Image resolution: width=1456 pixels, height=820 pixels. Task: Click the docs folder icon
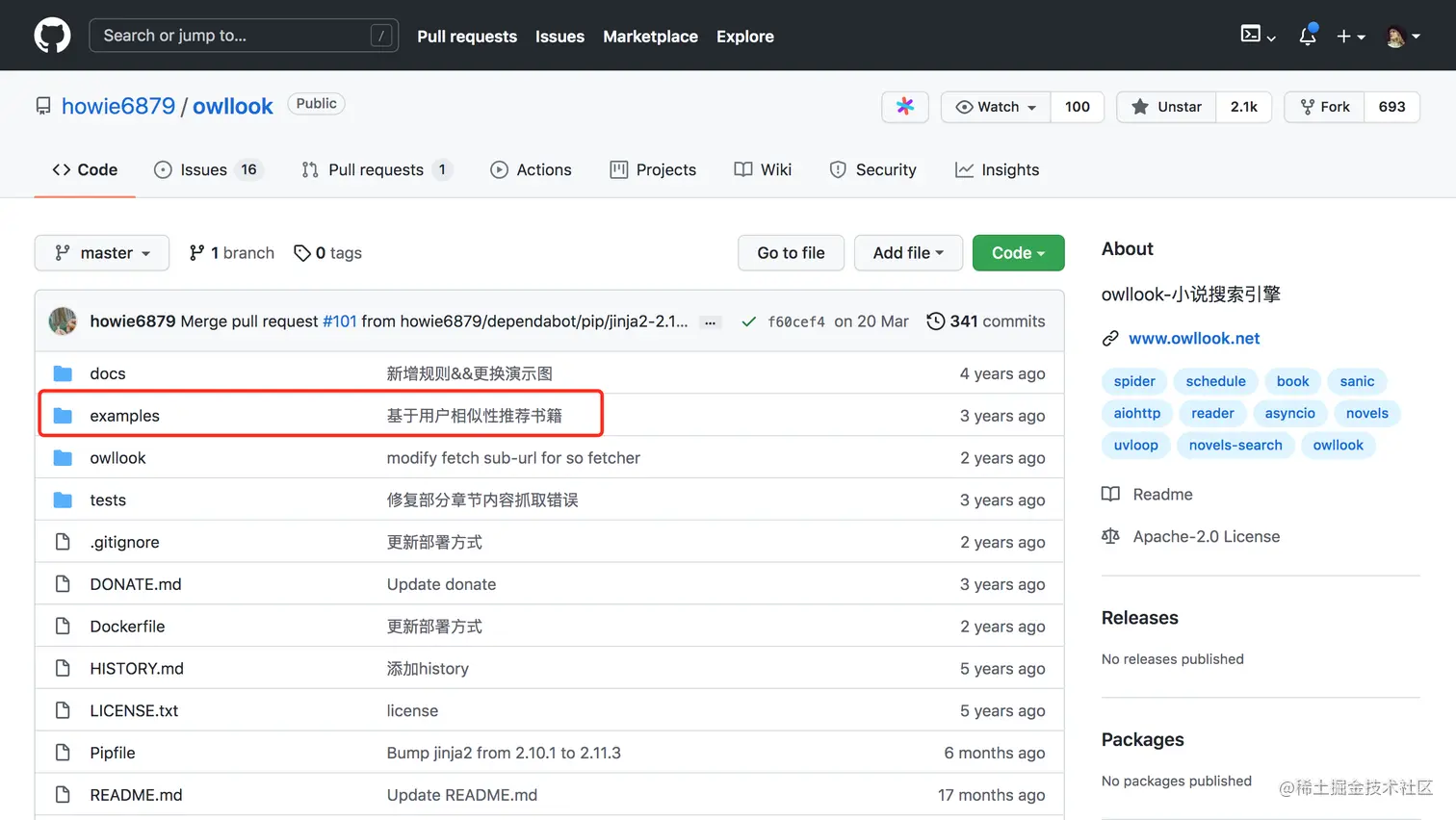tap(64, 373)
